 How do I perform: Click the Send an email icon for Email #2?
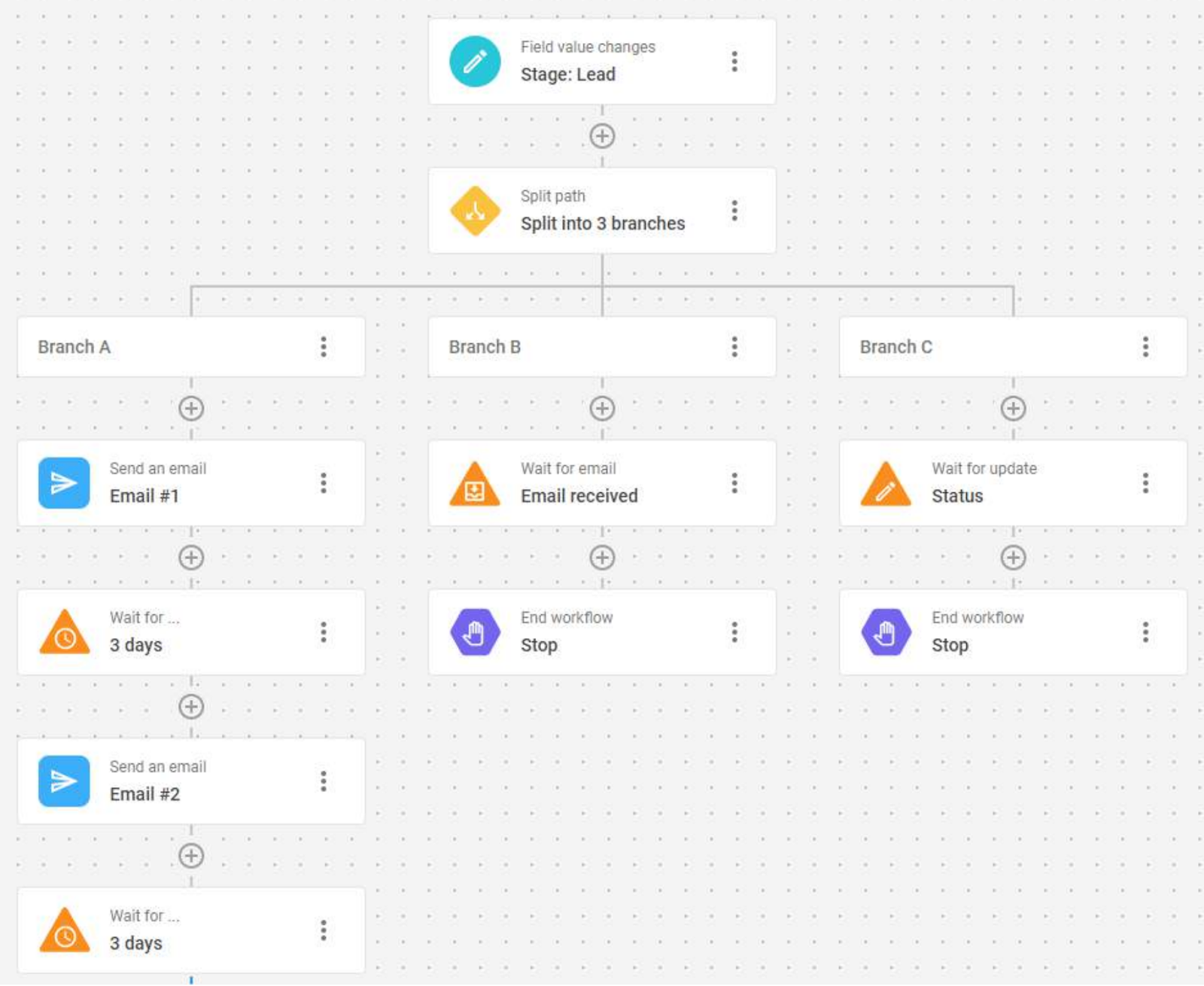(64, 781)
